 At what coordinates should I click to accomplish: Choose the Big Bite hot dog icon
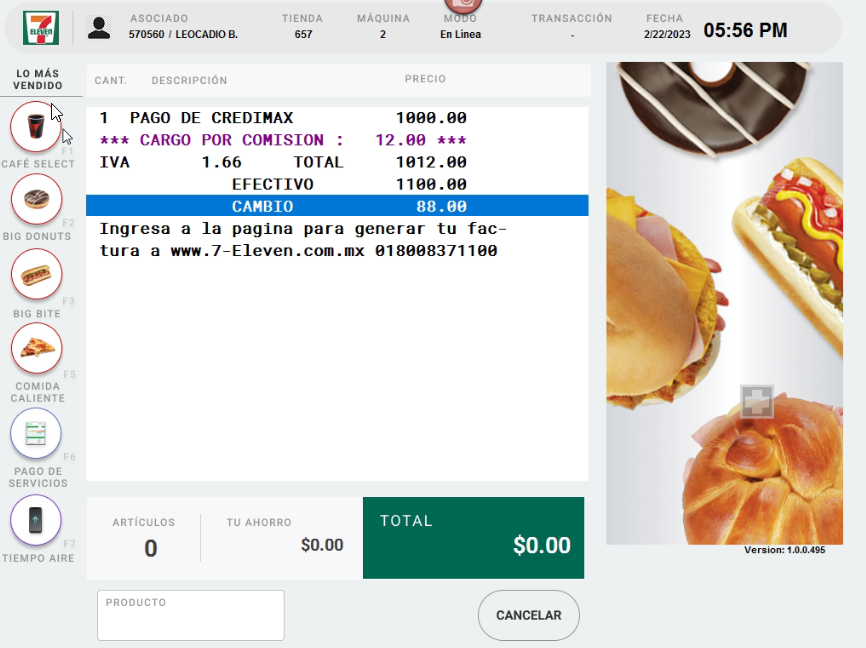click(x=36, y=274)
